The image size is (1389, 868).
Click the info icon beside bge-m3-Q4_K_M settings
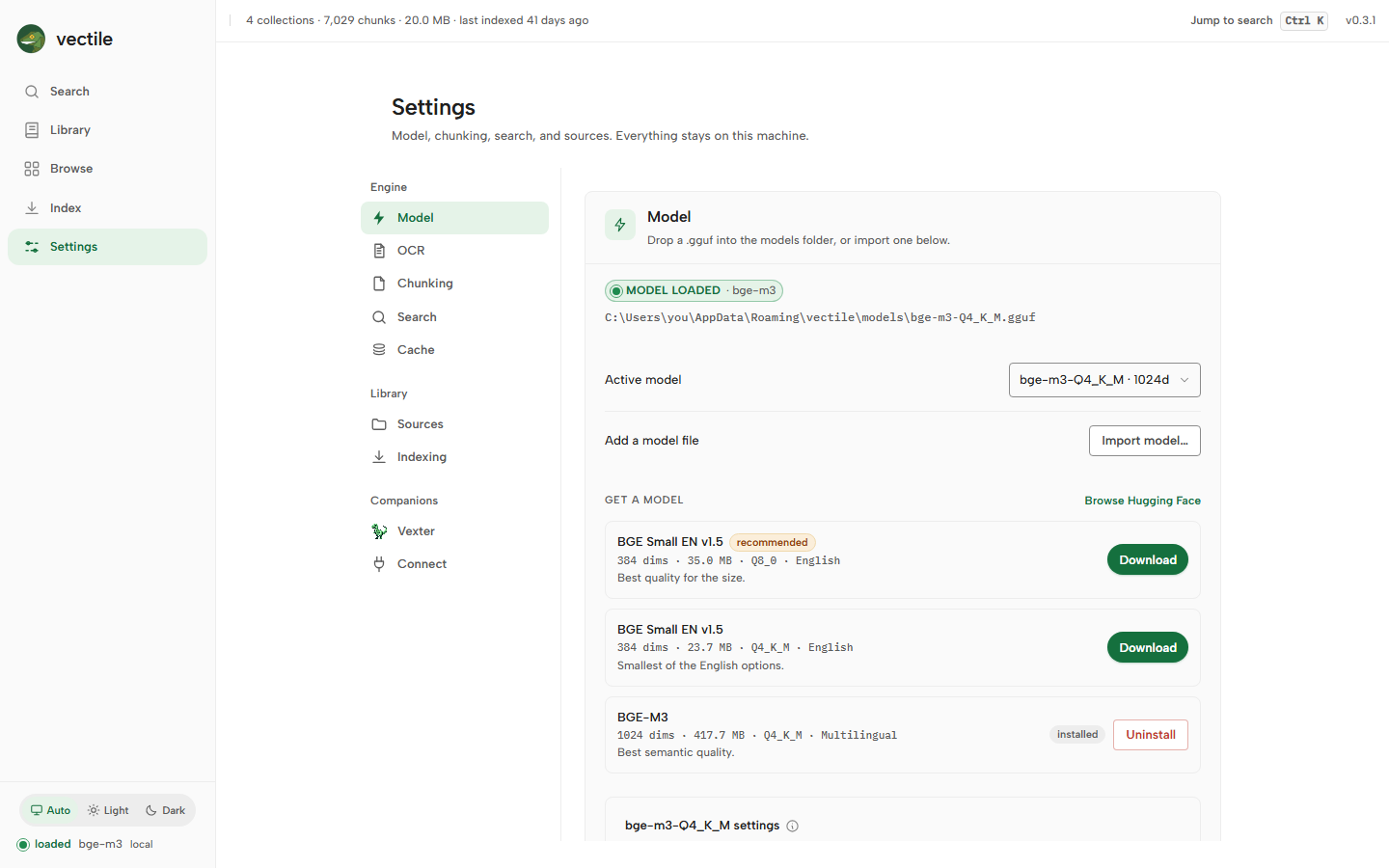(x=792, y=827)
